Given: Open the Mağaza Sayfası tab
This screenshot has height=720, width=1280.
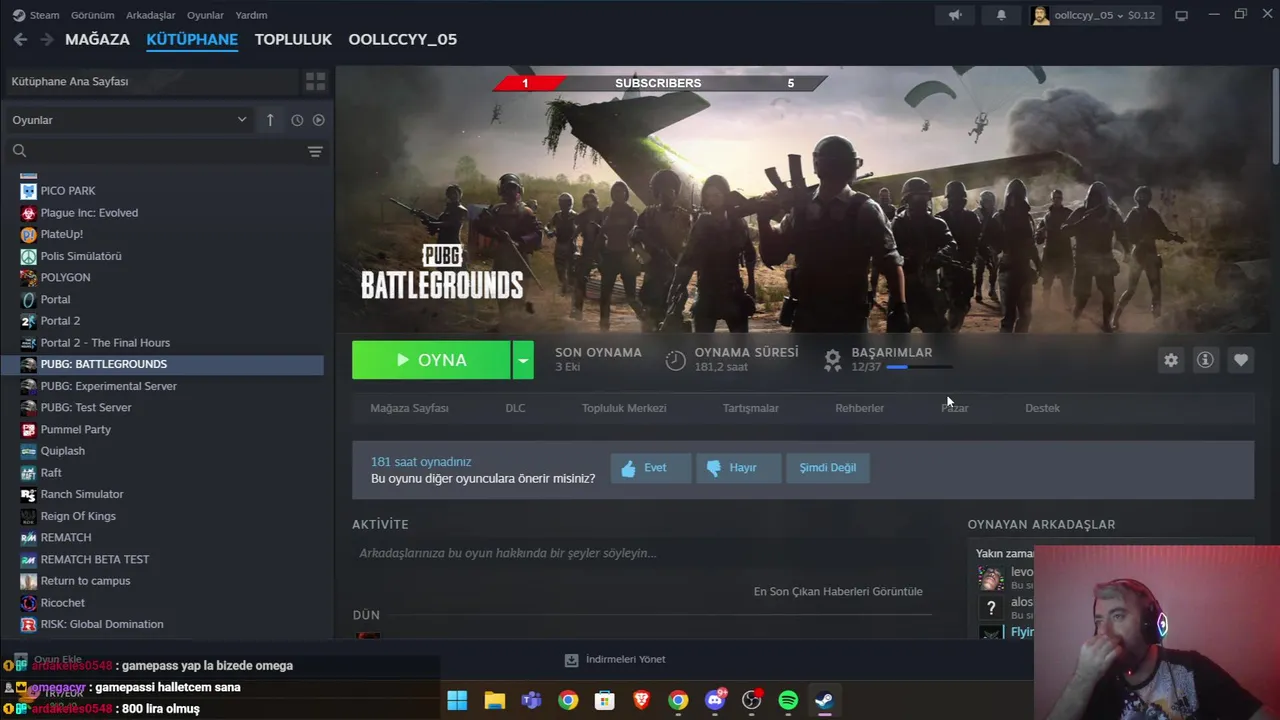Looking at the screenshot, I should pyautogui.click(x=409, y=408).
